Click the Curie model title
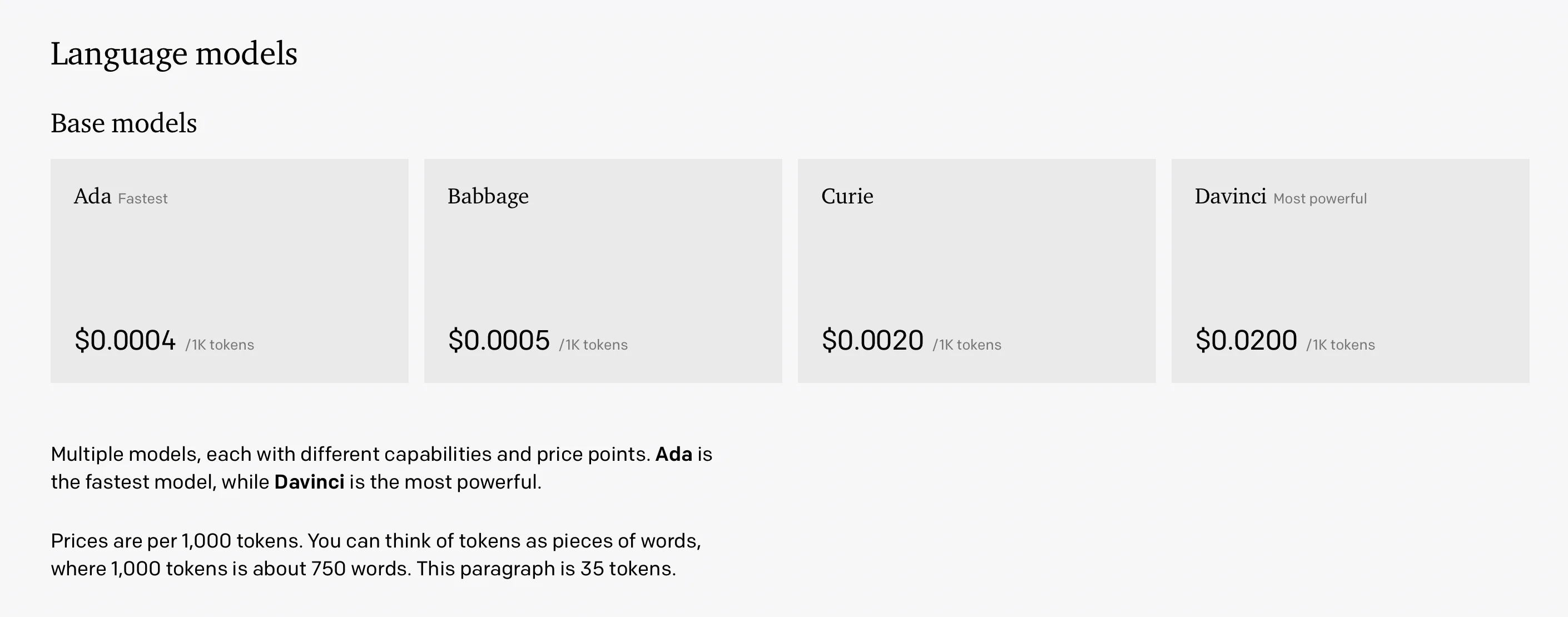Screen dimensions: 1568x617 (x=847, y=196)
